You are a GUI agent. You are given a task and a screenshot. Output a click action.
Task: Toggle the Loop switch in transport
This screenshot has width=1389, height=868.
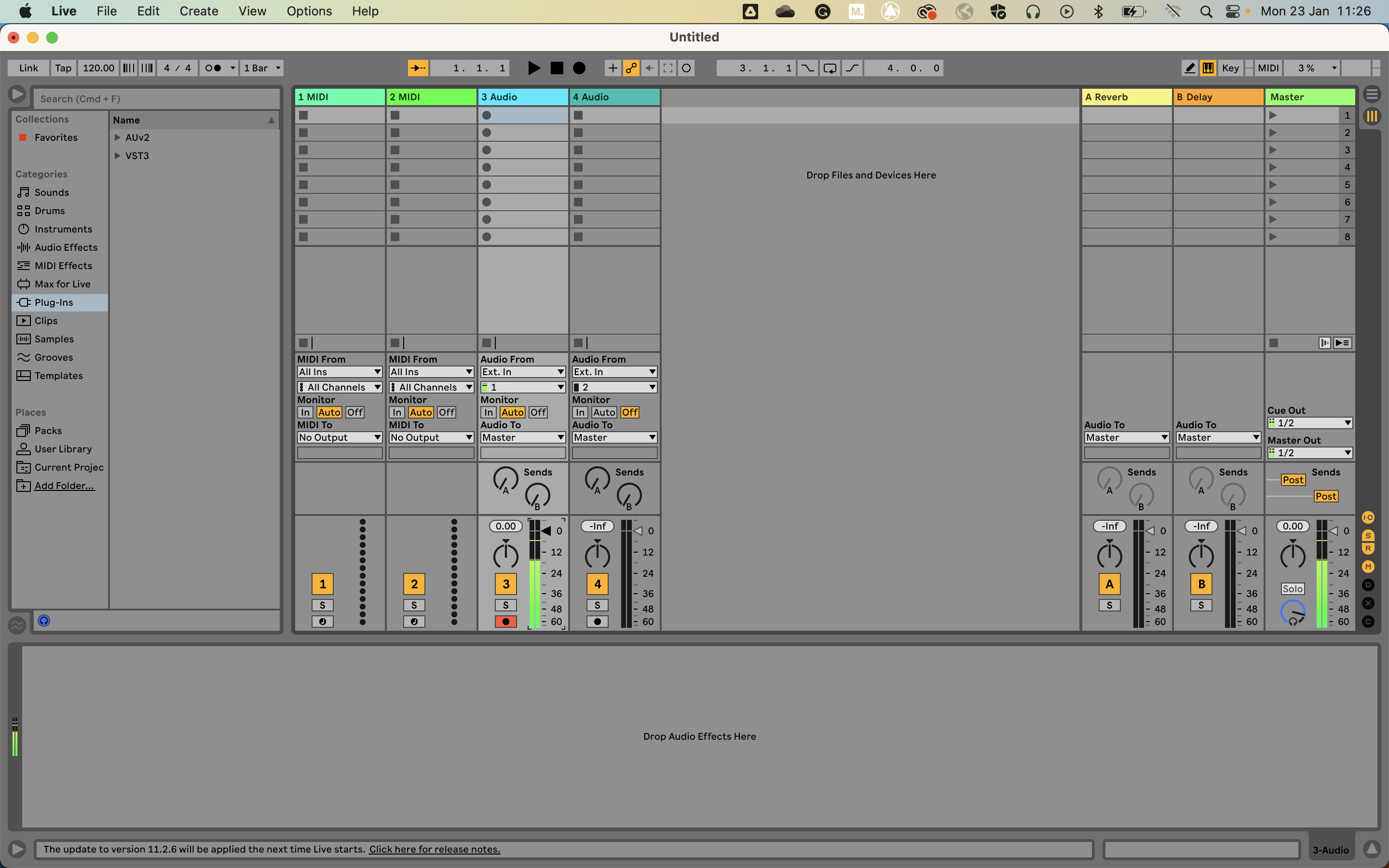coord(830,68)
